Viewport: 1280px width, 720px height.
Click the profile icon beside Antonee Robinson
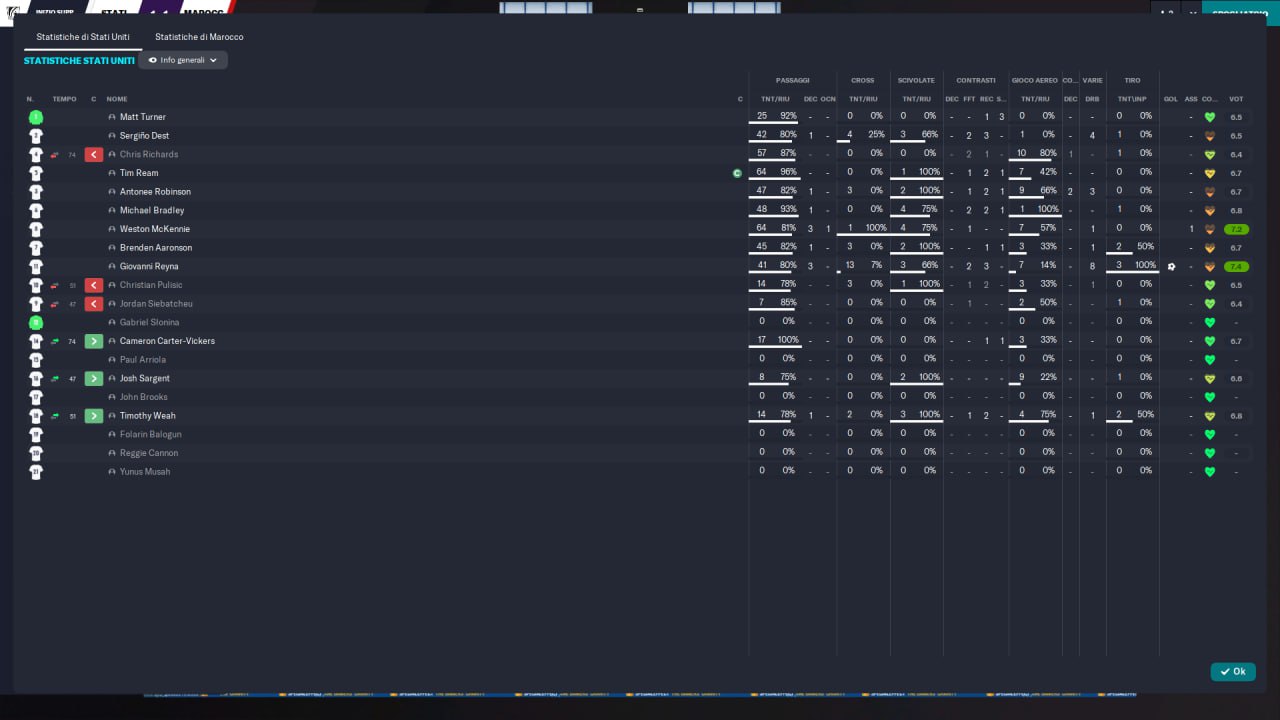coord(112,192)
